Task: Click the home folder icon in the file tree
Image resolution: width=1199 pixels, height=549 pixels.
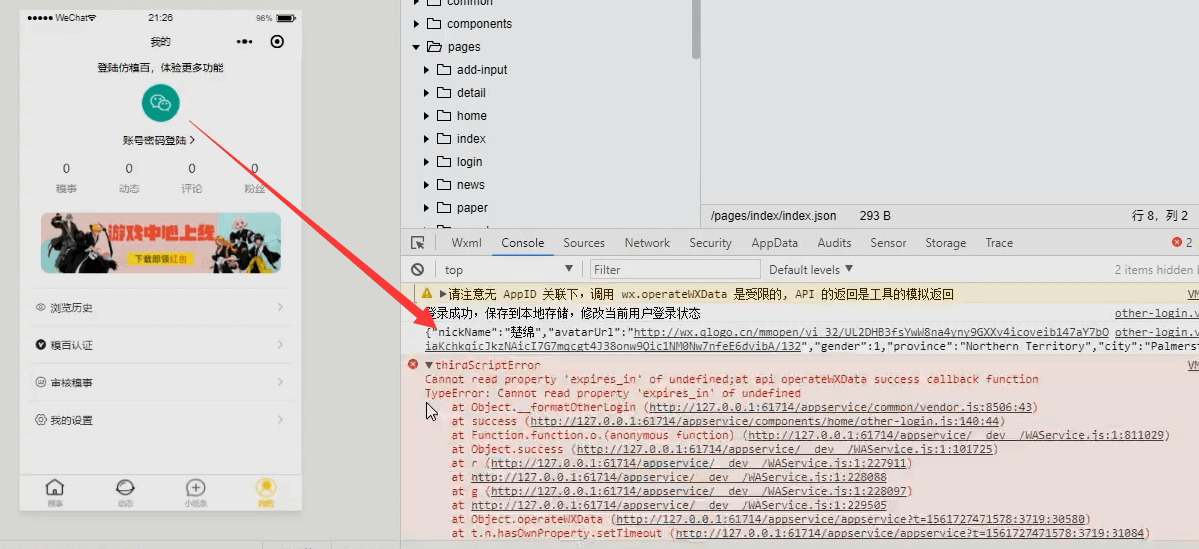Action: pyautogui.click(x=444, y=115)
